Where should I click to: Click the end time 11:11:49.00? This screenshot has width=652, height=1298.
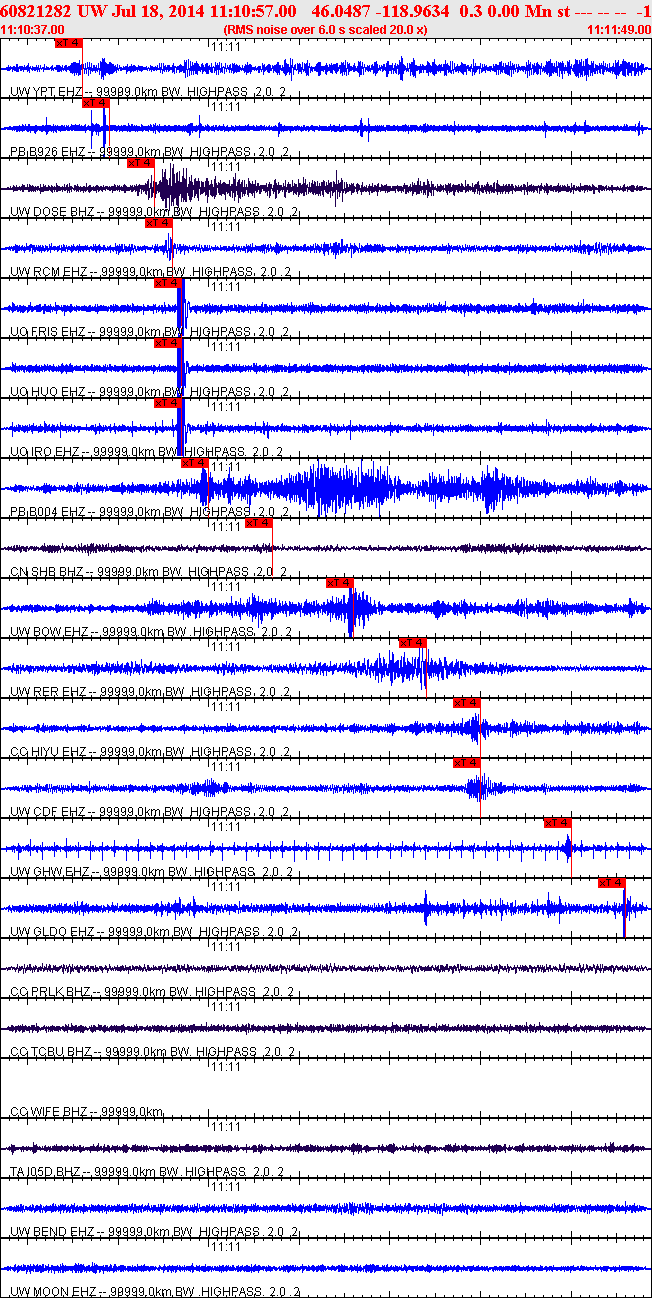click(619, 30)
